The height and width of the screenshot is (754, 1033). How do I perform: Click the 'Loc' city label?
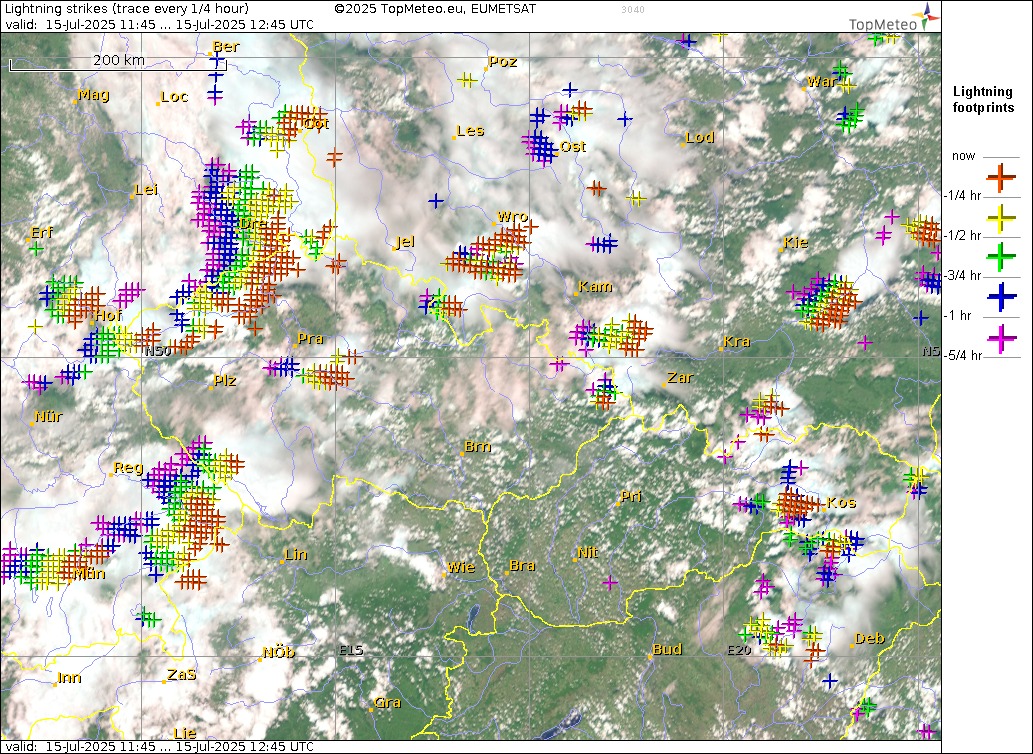pos(175,97)
